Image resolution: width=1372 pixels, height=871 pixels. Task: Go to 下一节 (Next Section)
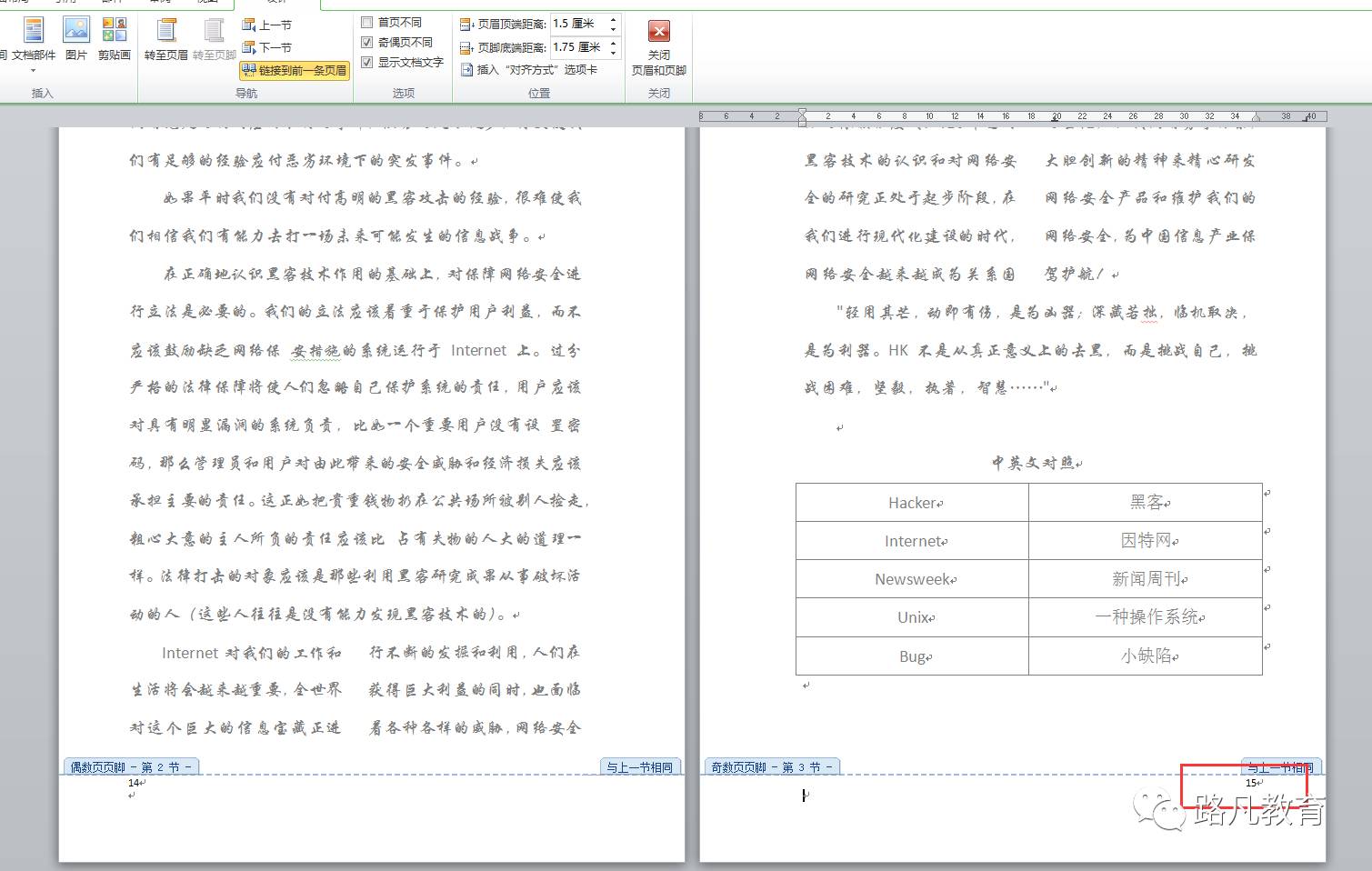point(267,47)
